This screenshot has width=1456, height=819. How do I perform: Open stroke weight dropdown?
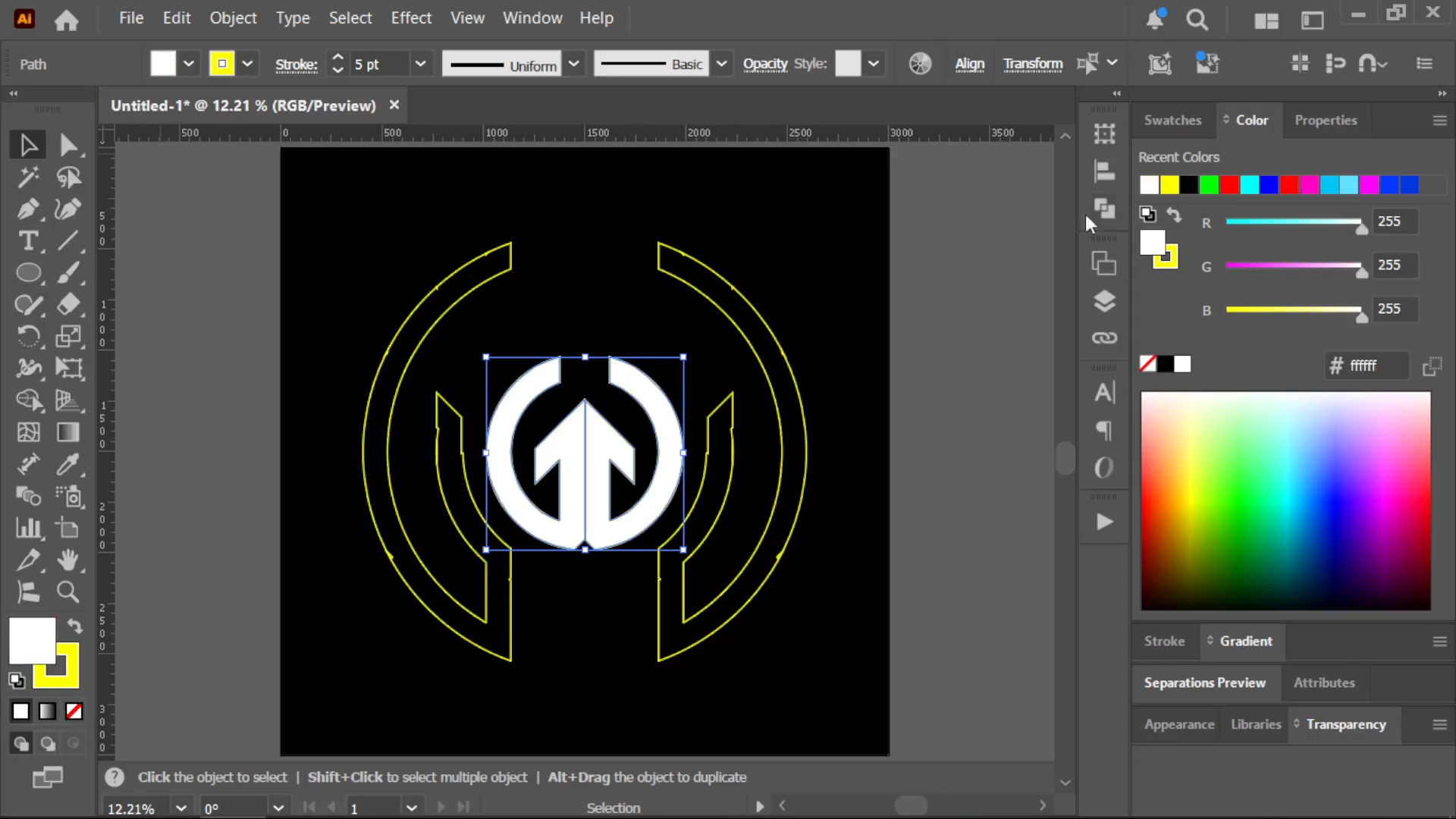click(x=420, y=64)
